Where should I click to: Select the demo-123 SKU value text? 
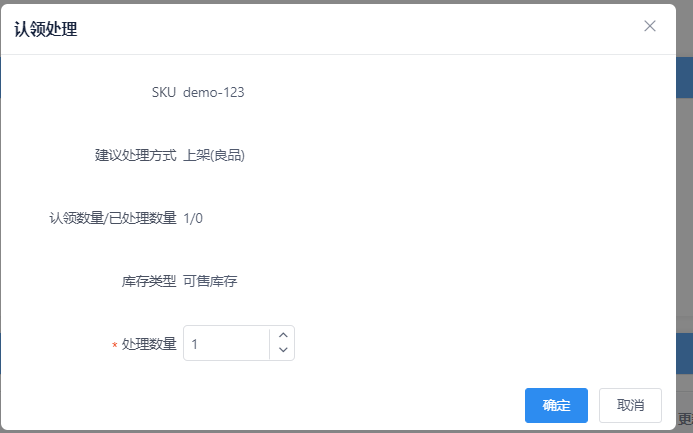pos(213,92)
